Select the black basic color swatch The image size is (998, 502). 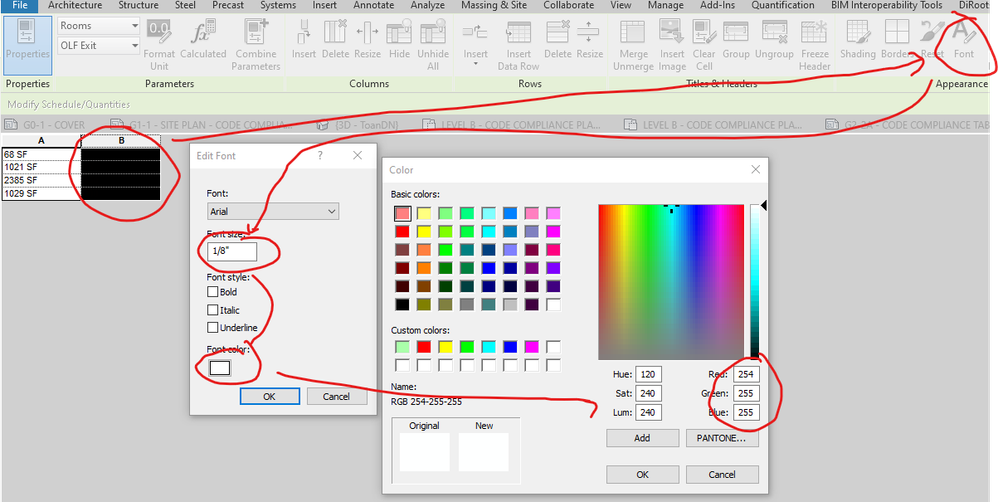pyautogui.click(x=402, y=305)
